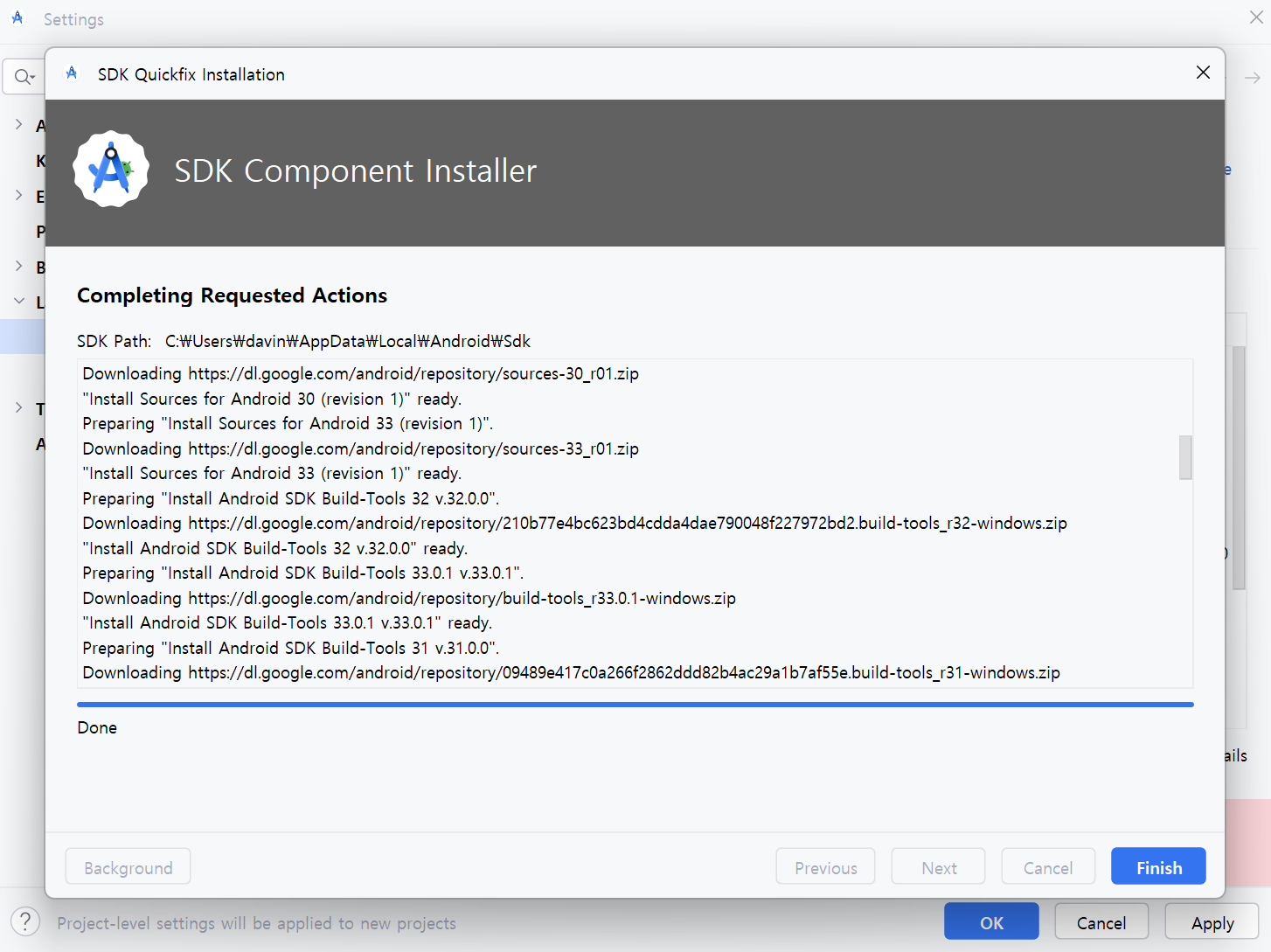1271x952 pixels.
Task: Click the build-tools_r32-windows.zip download line
Action: 575,523
